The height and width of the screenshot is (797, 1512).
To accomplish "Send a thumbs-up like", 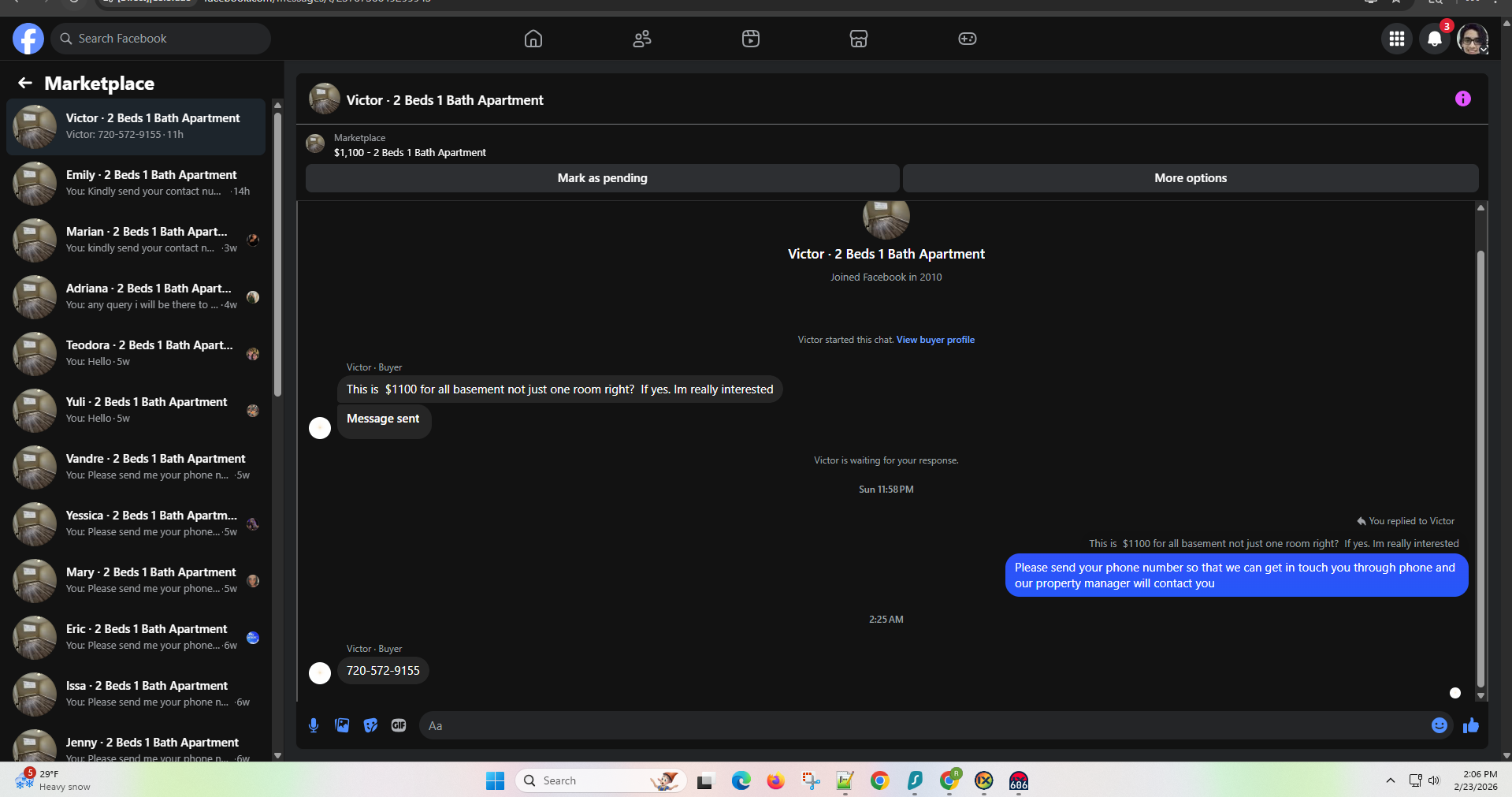I will 1471,725.
